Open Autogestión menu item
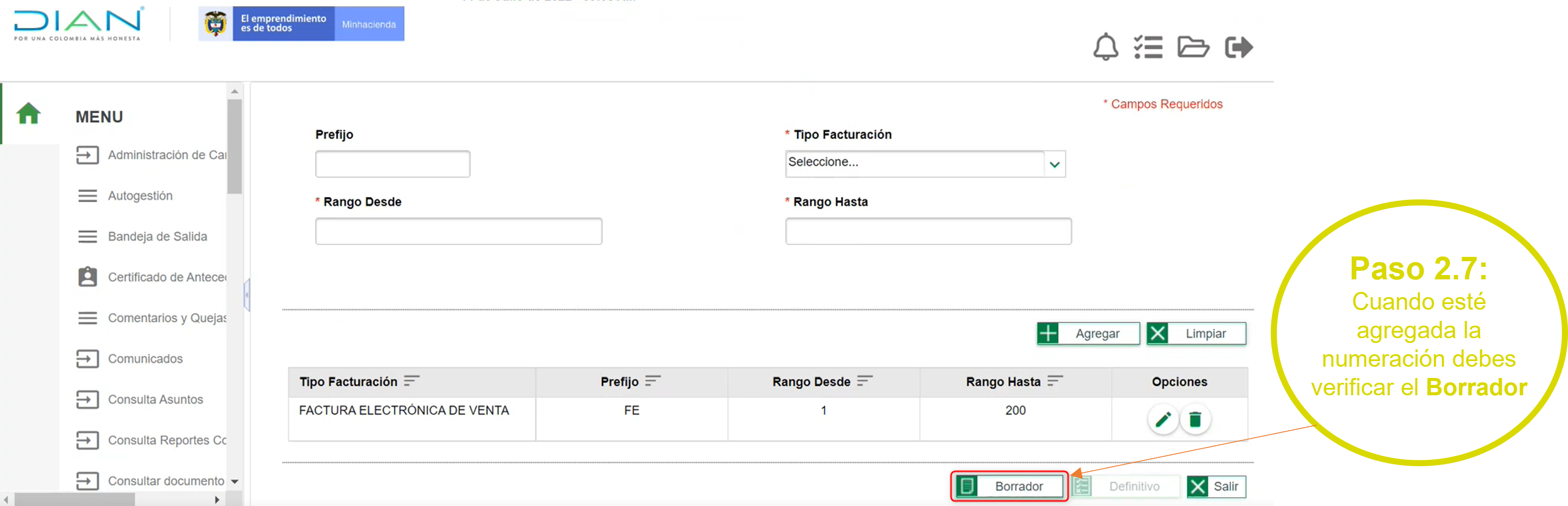This screenshot has height=506, width=1568. (140, 196)
